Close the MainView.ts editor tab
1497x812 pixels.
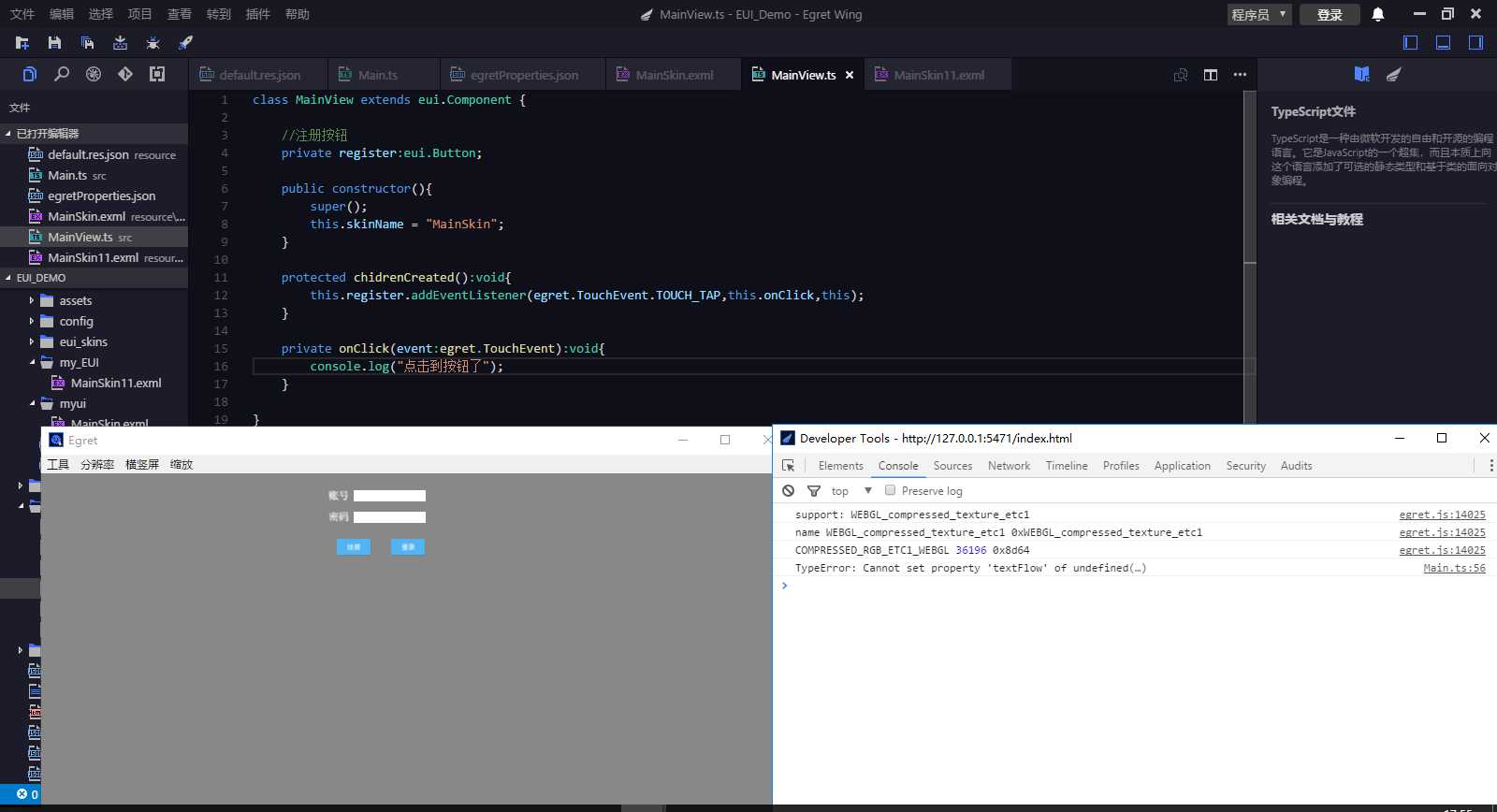(850, 75)
